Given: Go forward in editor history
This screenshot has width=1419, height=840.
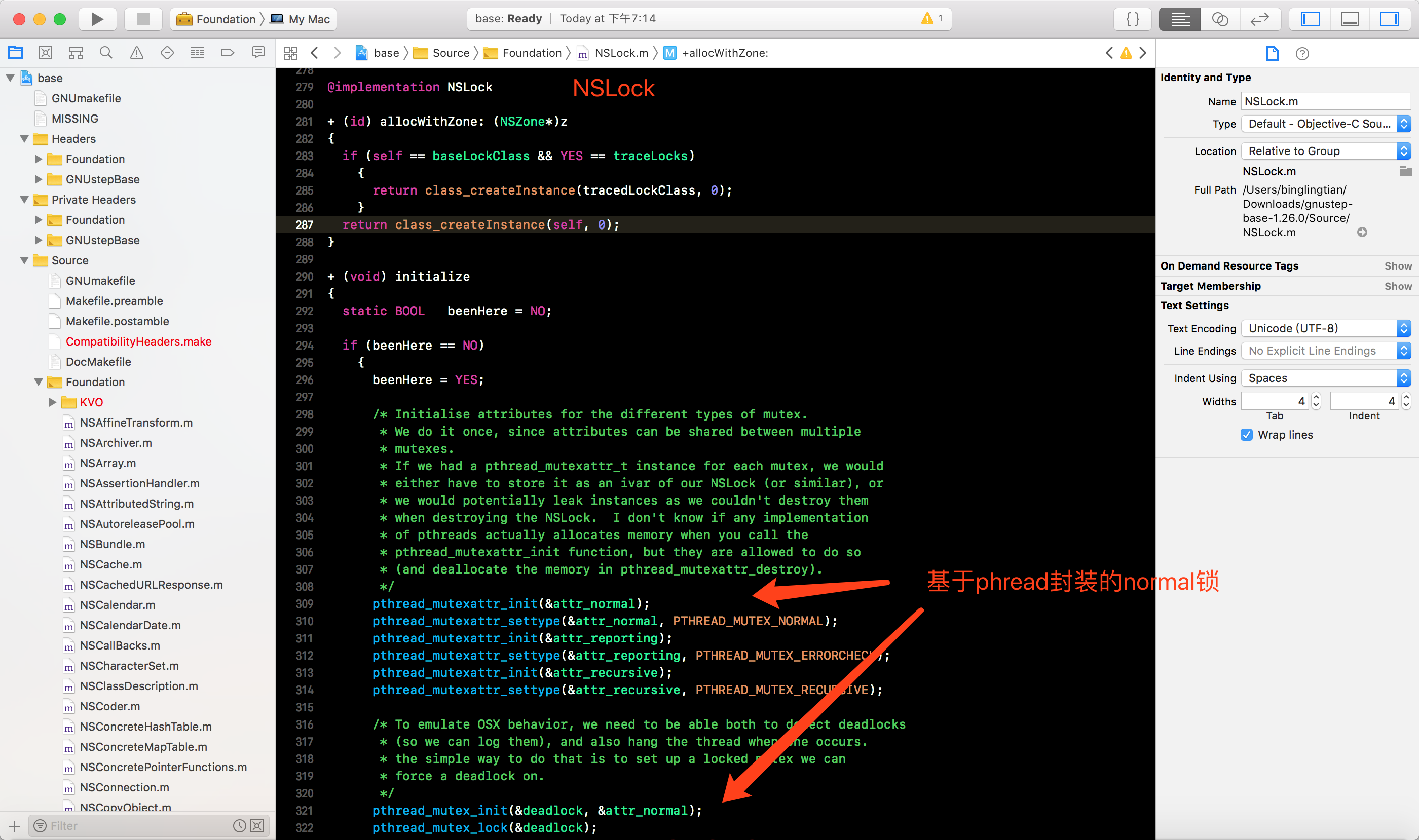Looking at the screenshot, I should tap(338, 53).
